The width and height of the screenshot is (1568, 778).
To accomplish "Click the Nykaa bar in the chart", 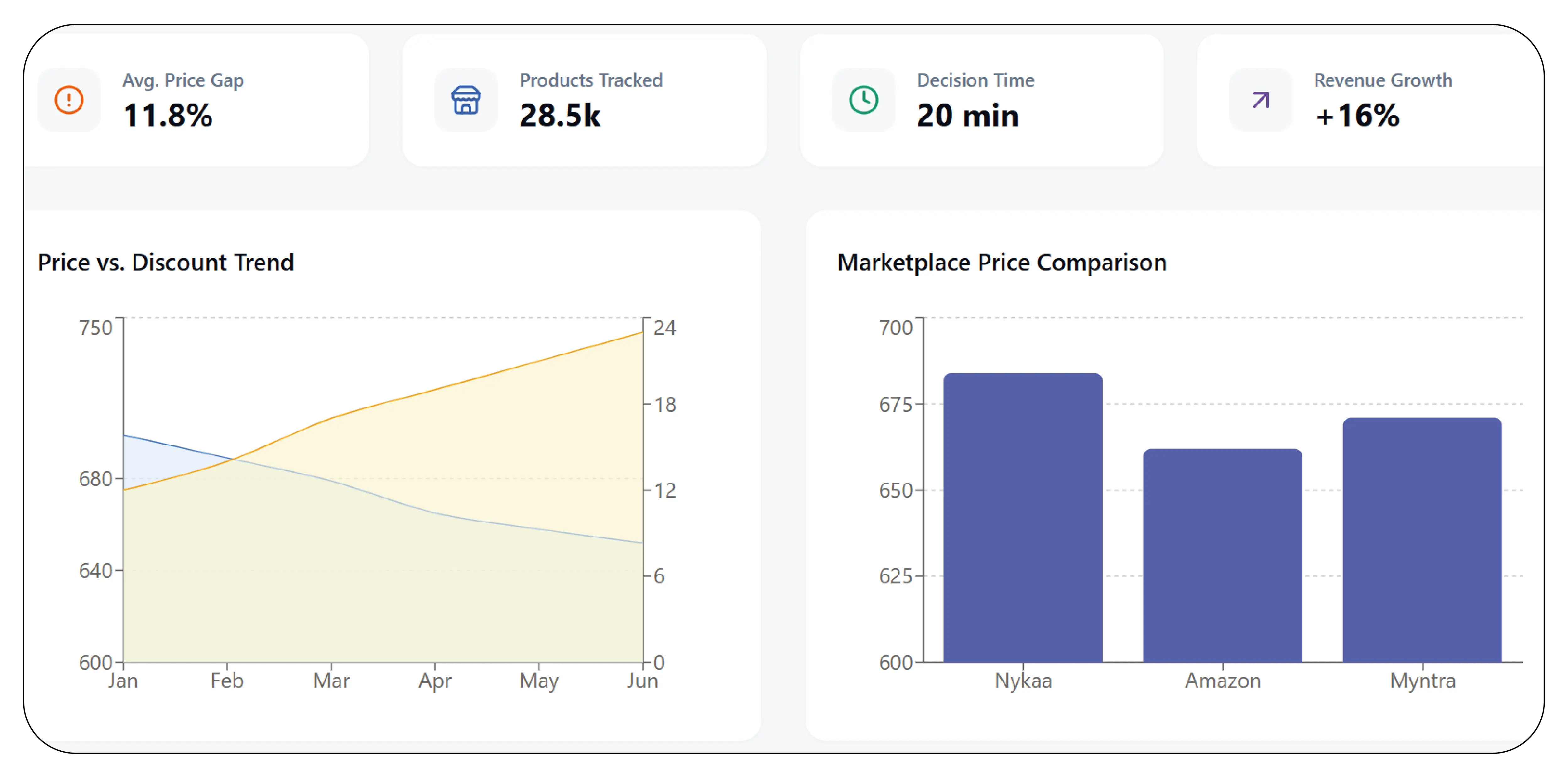I will point(1023,518).
